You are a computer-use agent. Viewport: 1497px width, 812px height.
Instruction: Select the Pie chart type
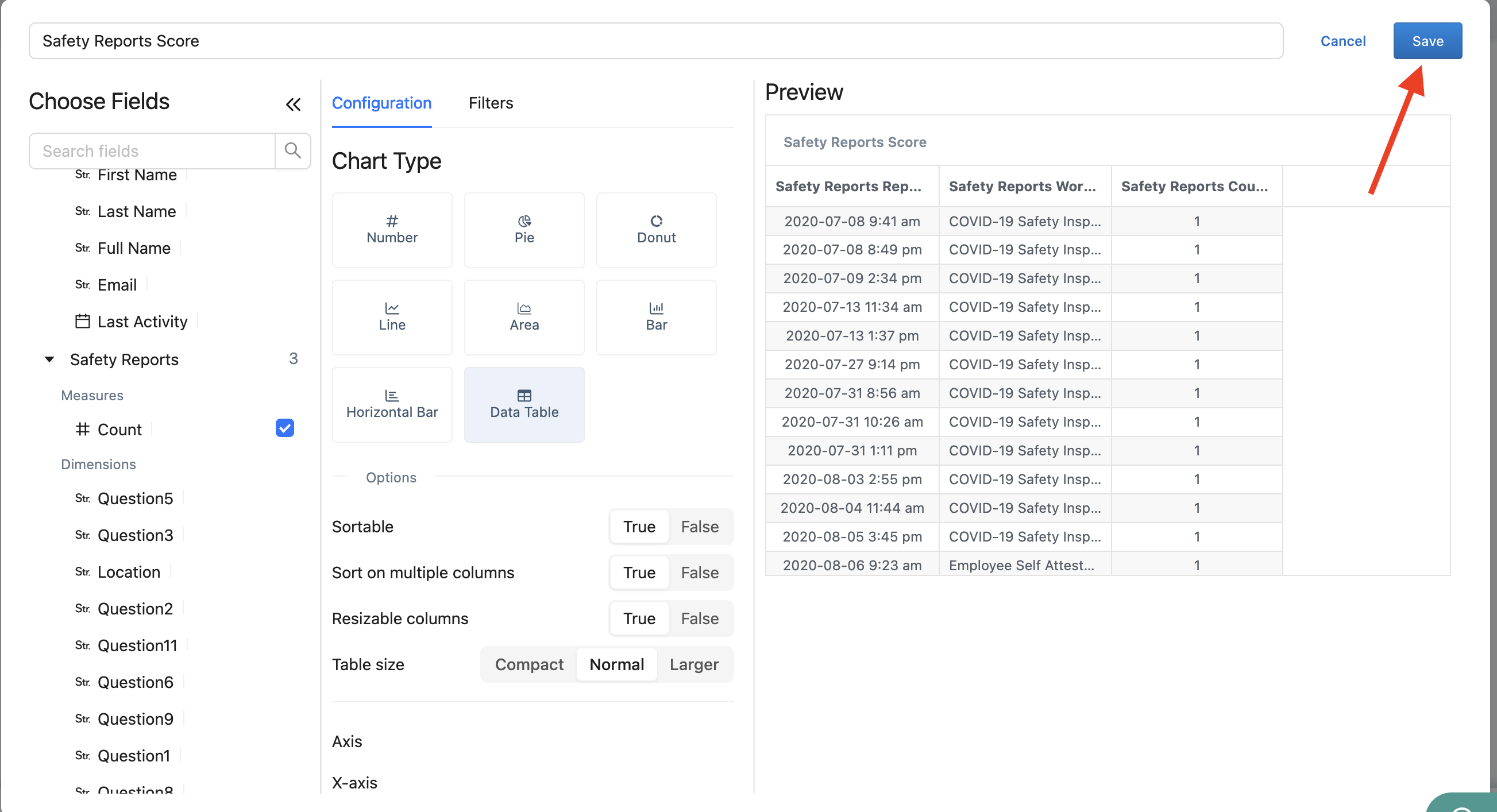523,230
